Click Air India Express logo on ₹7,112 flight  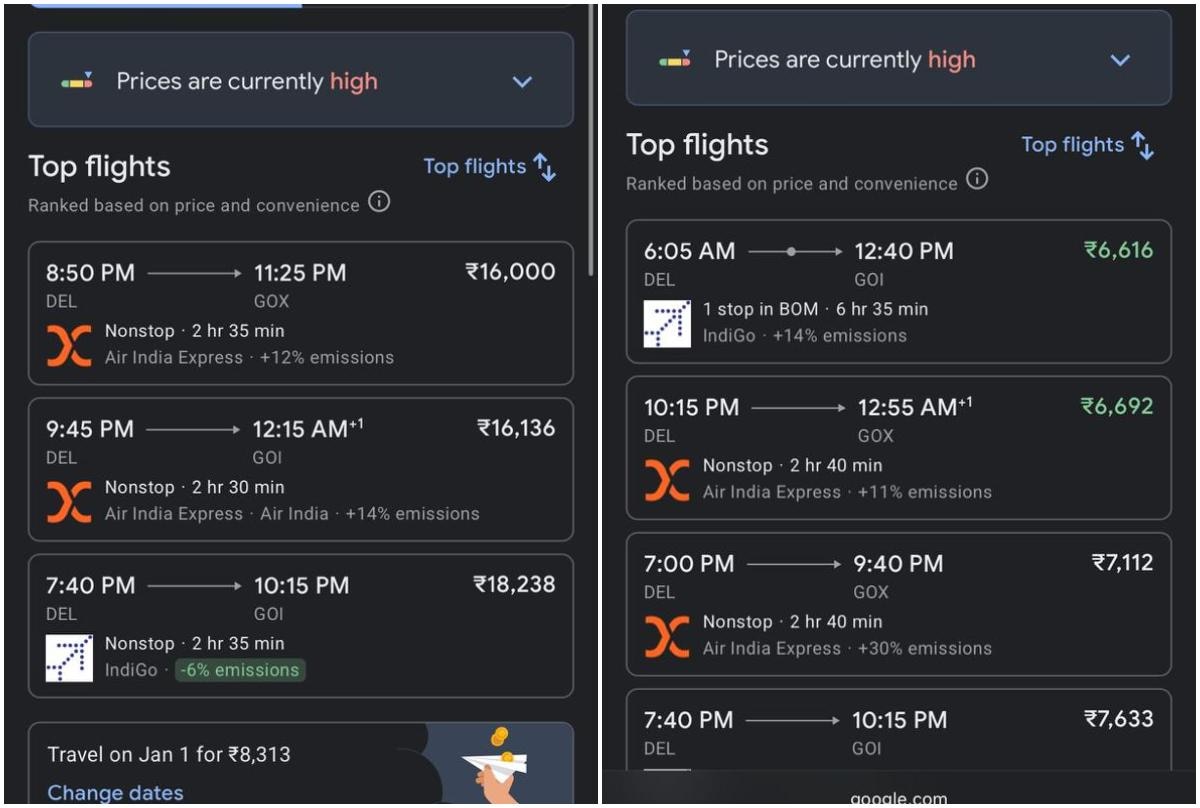tap(667, 635)
